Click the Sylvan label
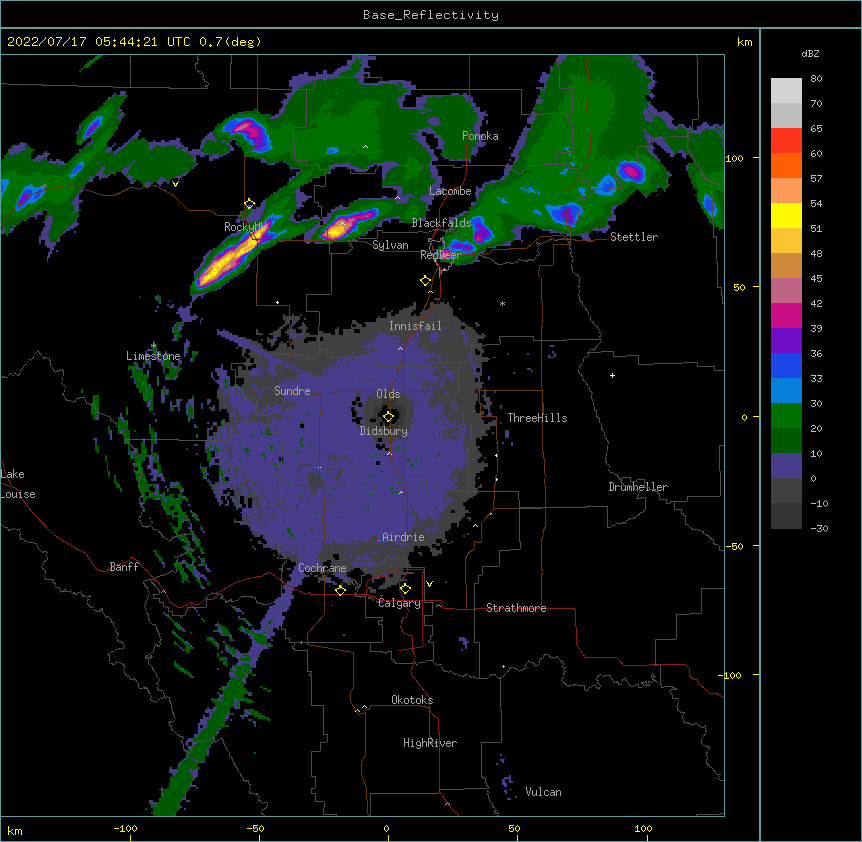This screenshot has height=842, width=862. click(x=390, y=245)
